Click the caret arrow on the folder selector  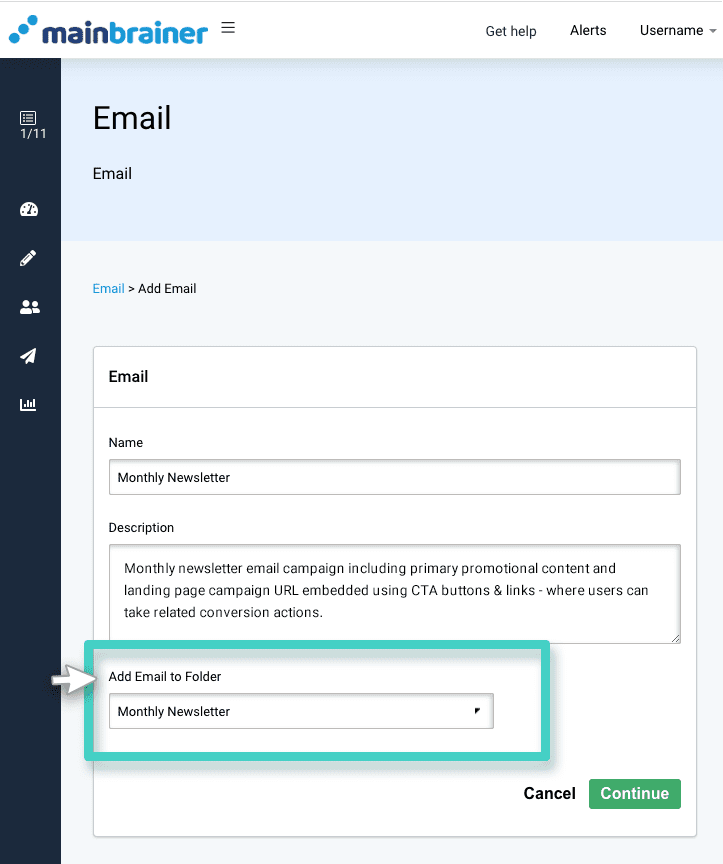(477, 711)
